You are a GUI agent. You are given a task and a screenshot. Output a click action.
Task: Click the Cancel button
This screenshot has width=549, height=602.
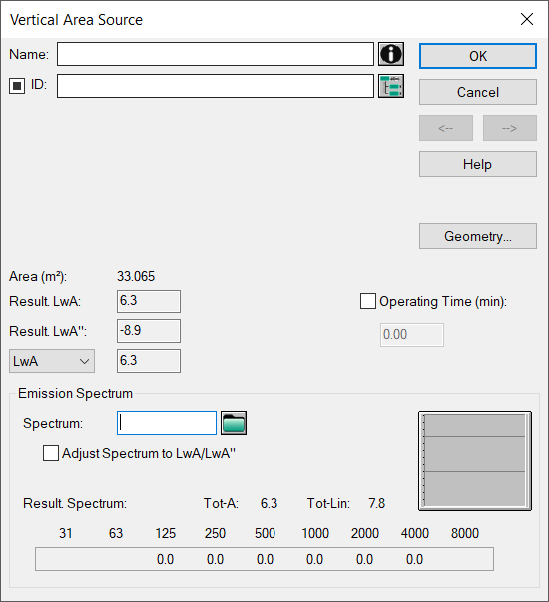click(x=478, y=92)
